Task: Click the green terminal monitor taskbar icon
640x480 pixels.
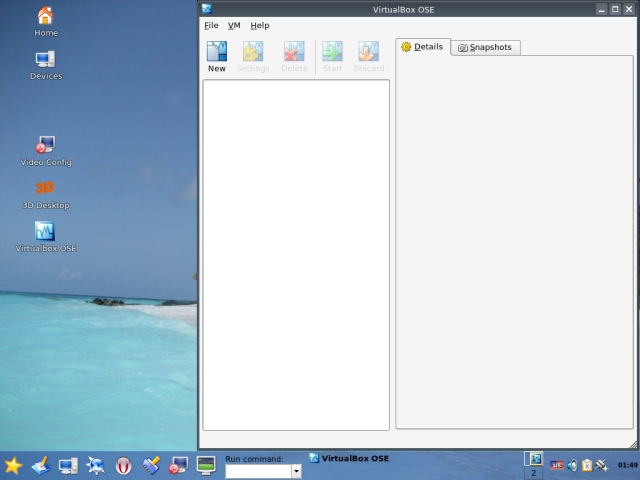Action: point(206,466)
